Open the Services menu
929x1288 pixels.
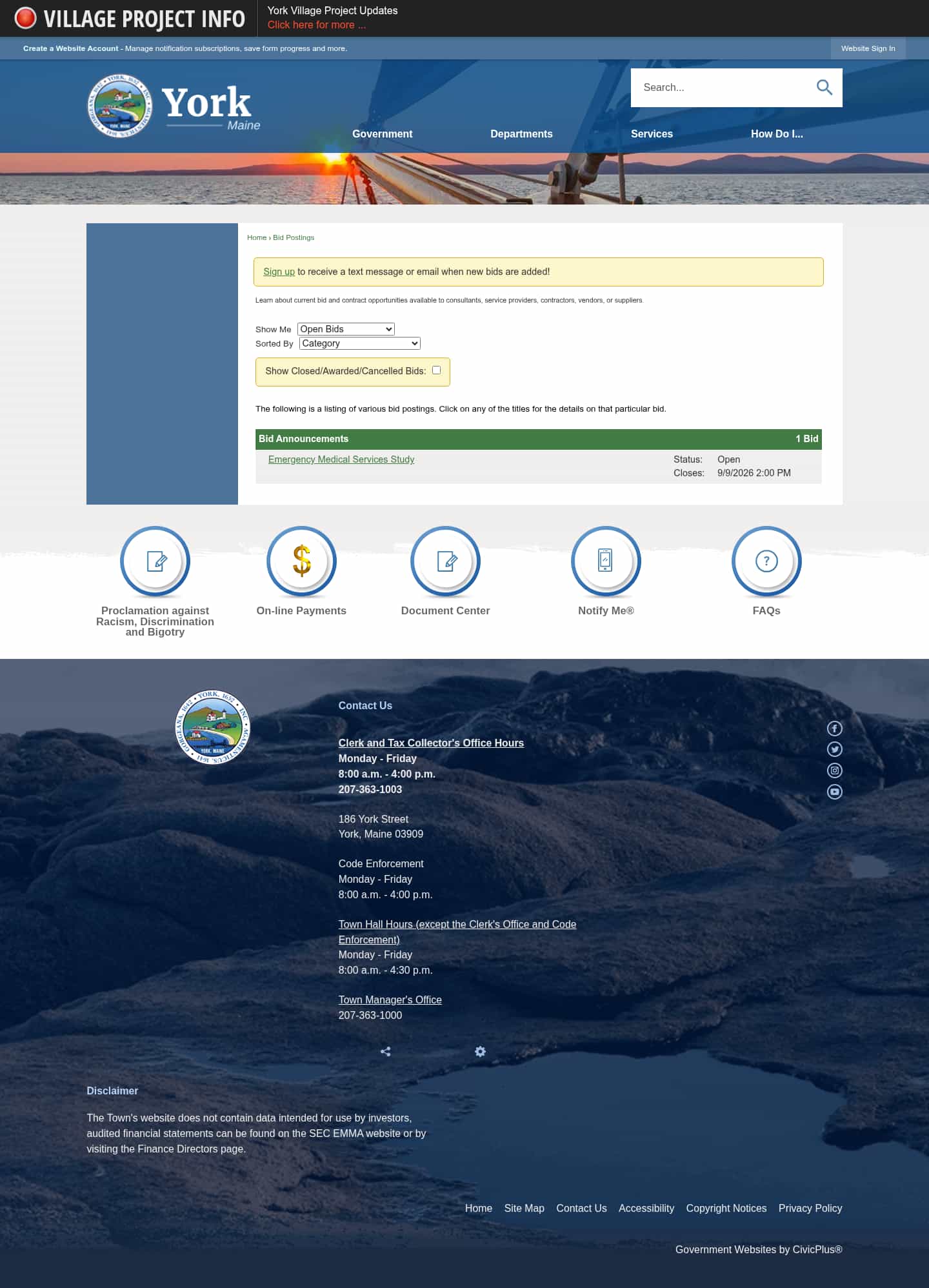coord(652,134)
